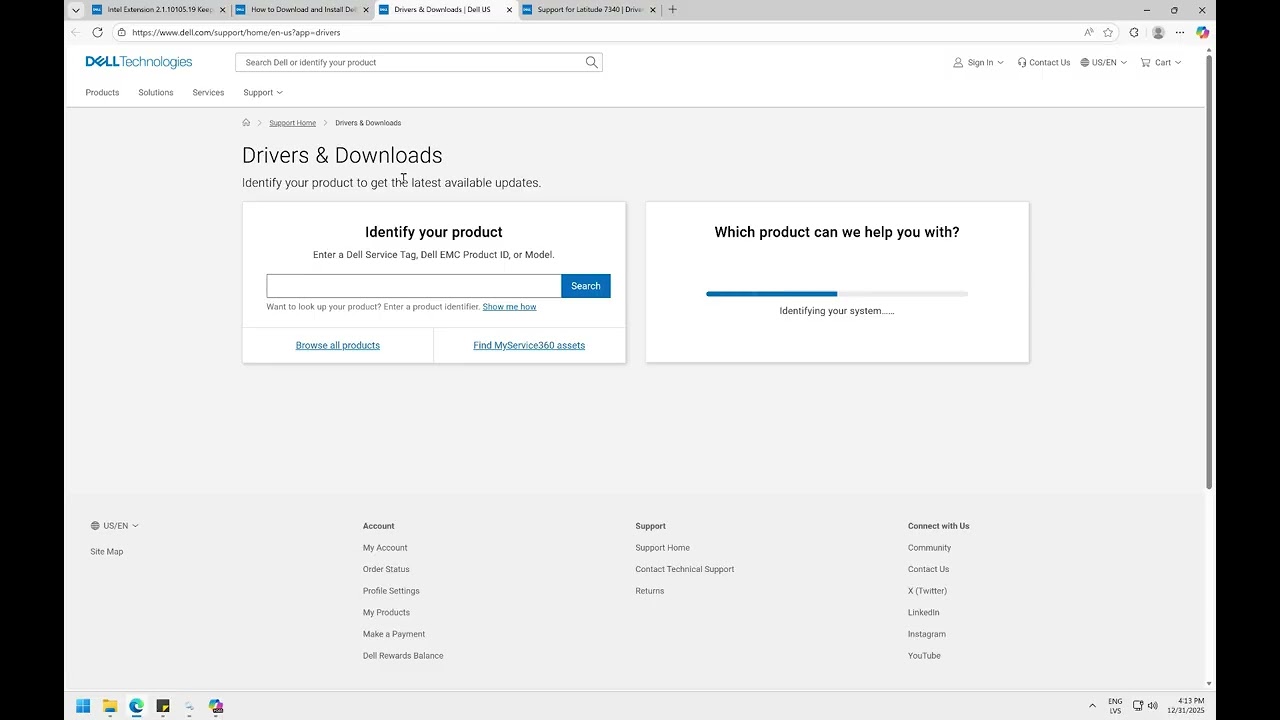
Task: Open the browser profile avatar
Action: pos(1158,32)
